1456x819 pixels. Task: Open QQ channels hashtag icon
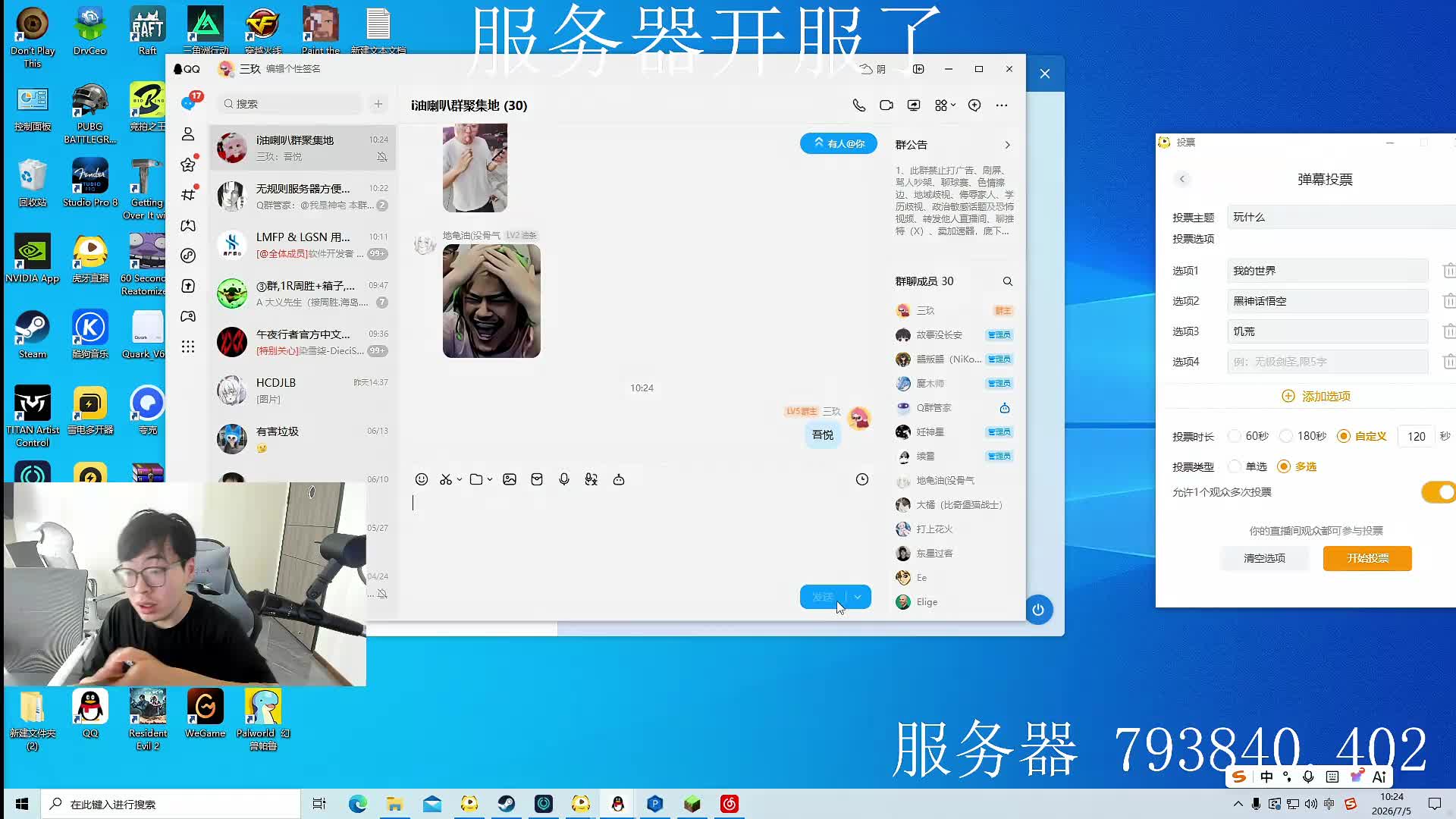[x=188, y=195]
